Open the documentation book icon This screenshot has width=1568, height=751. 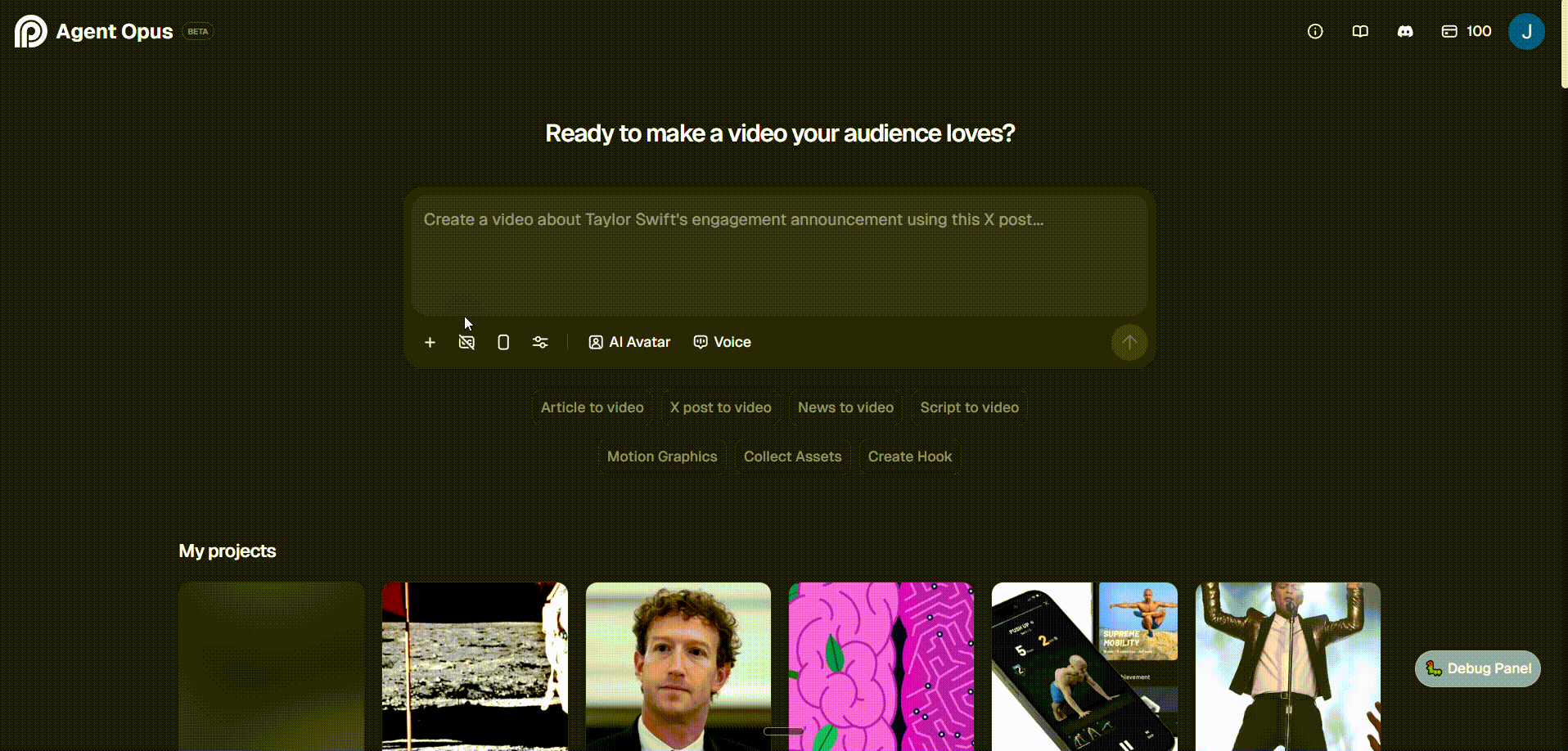1360,31
